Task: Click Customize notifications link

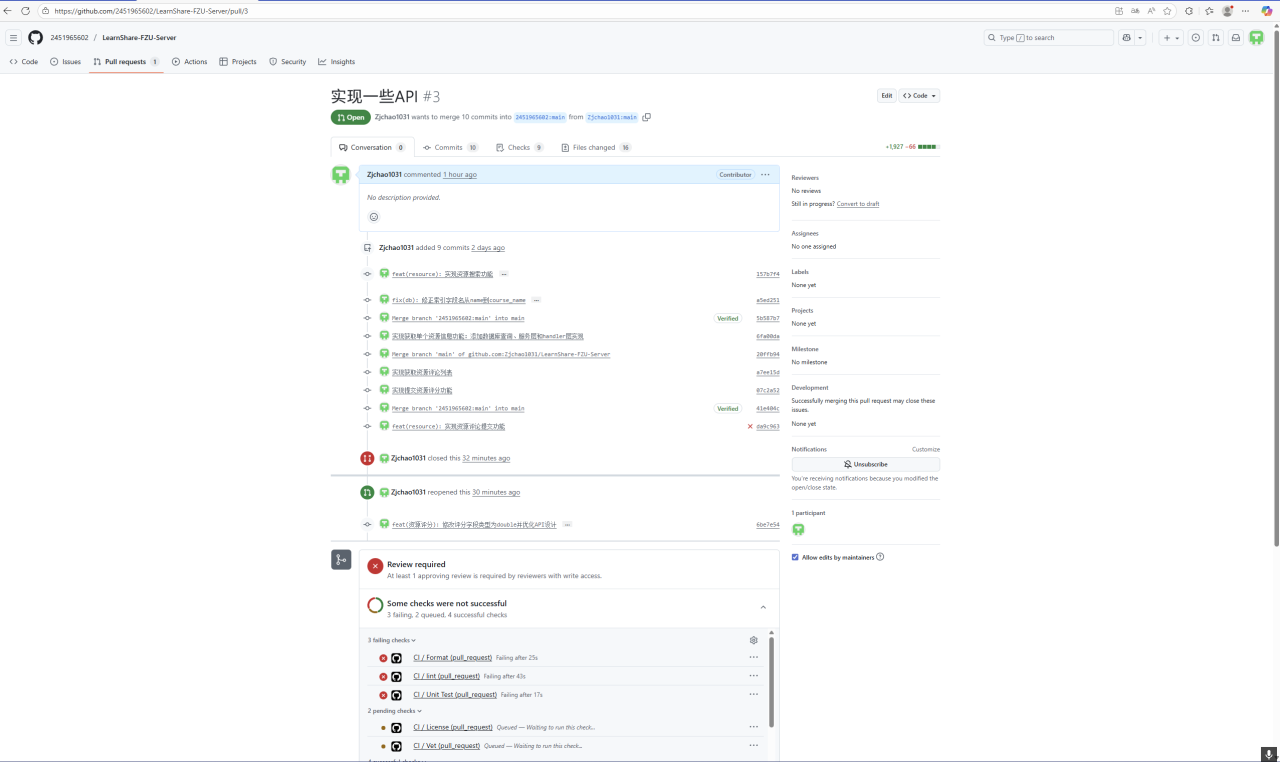Action: (926, 449)
